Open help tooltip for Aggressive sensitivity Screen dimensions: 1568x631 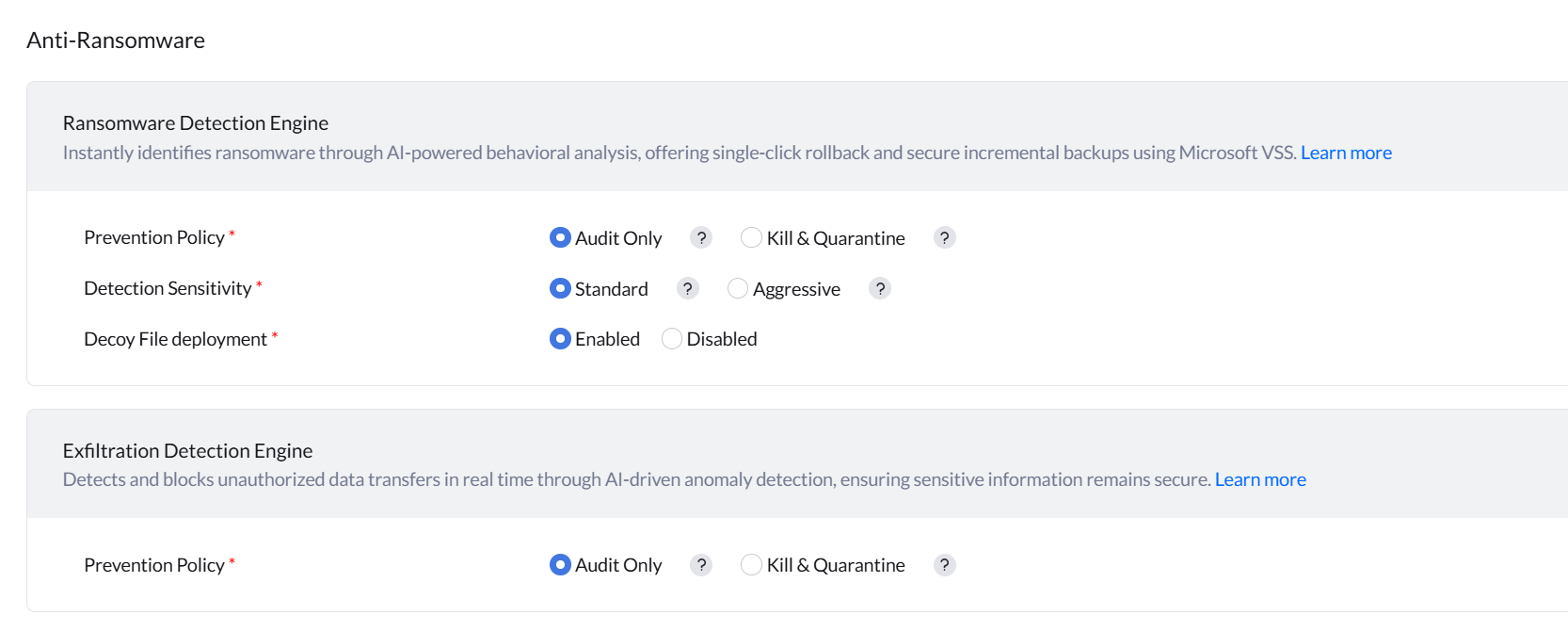click(x=879, y=288)
